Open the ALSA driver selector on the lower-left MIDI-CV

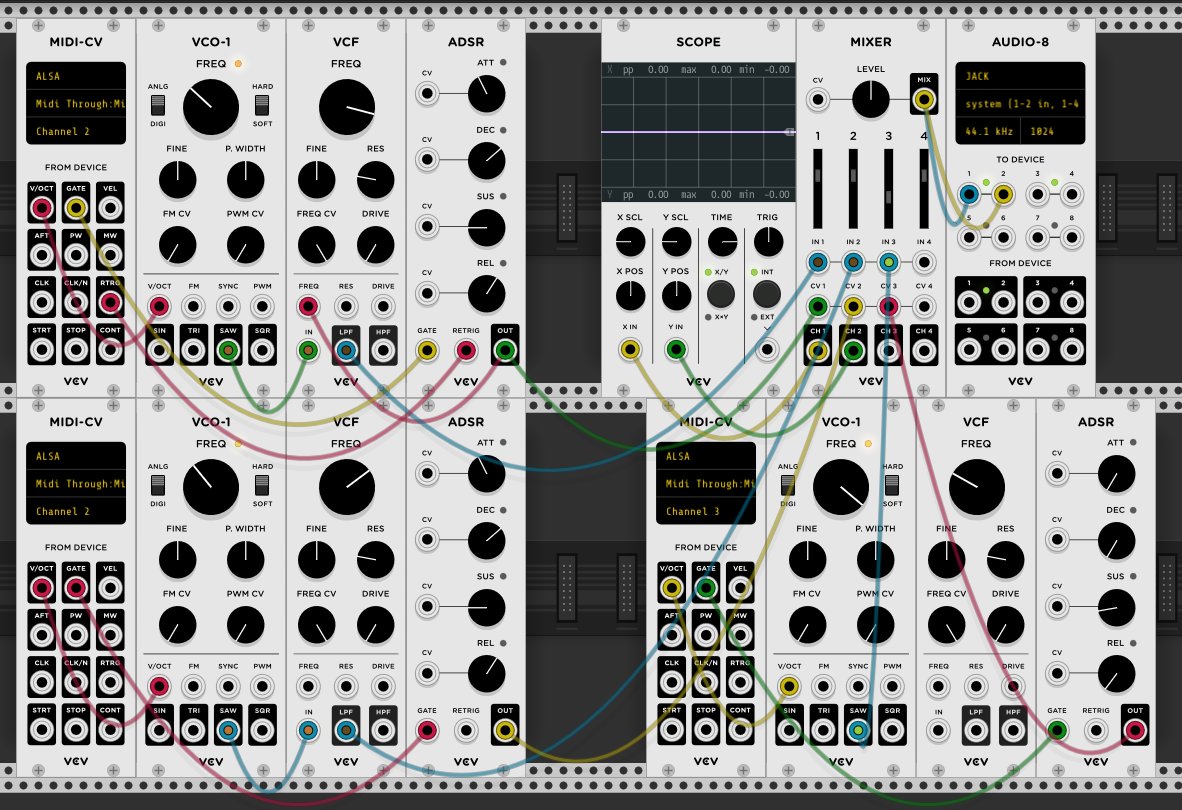pos(75,456)
